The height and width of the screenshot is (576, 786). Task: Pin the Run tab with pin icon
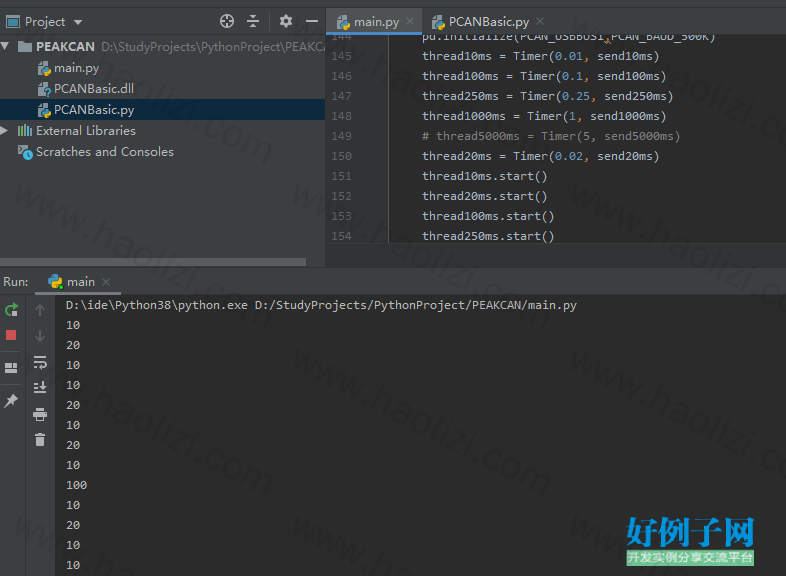[11, 401]
